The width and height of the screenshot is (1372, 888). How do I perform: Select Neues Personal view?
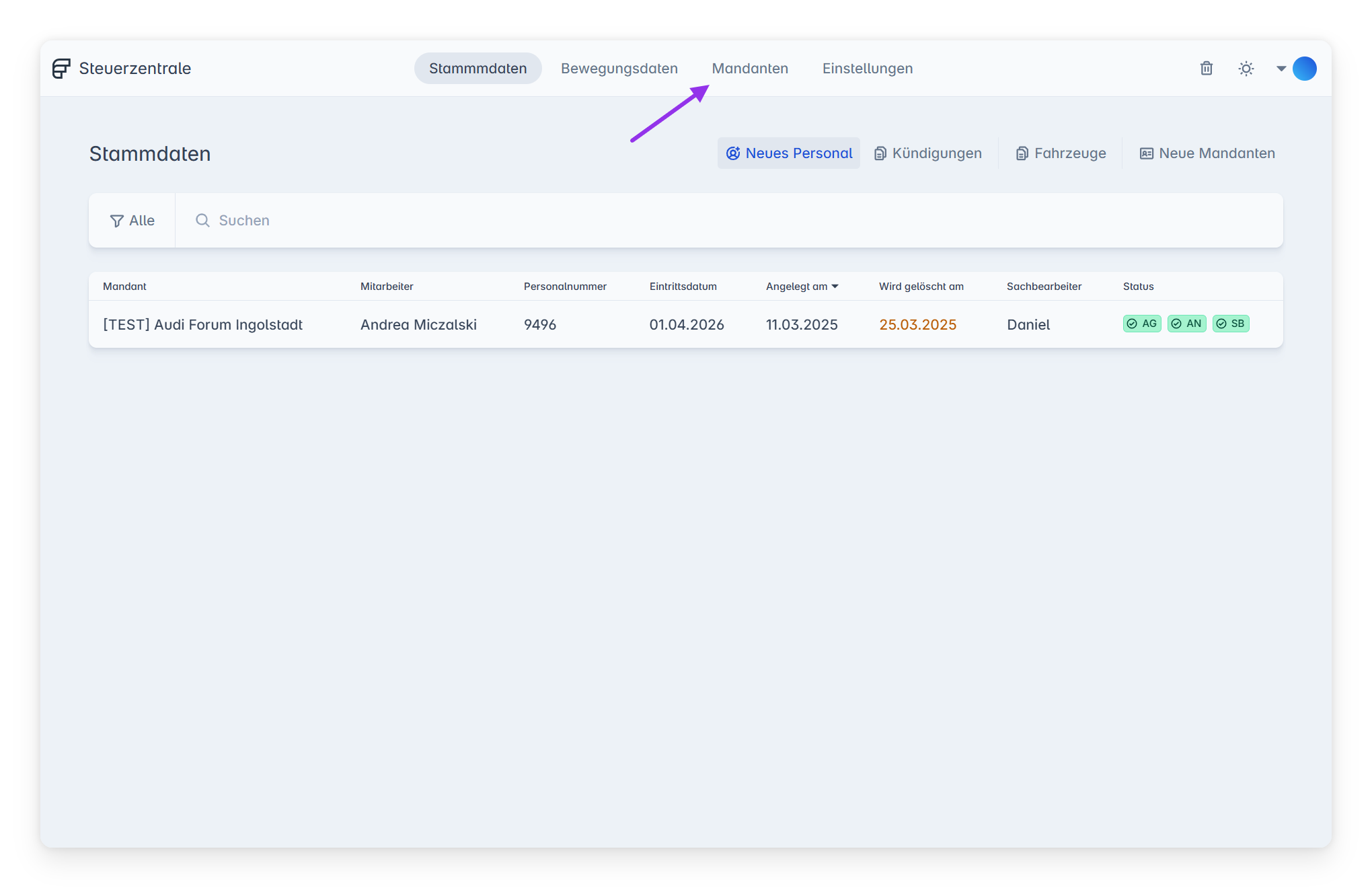tap(789, 153)
